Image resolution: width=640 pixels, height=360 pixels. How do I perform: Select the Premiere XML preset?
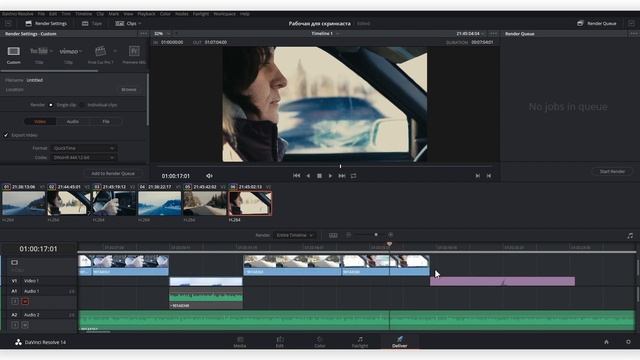(x=134, y=51)
